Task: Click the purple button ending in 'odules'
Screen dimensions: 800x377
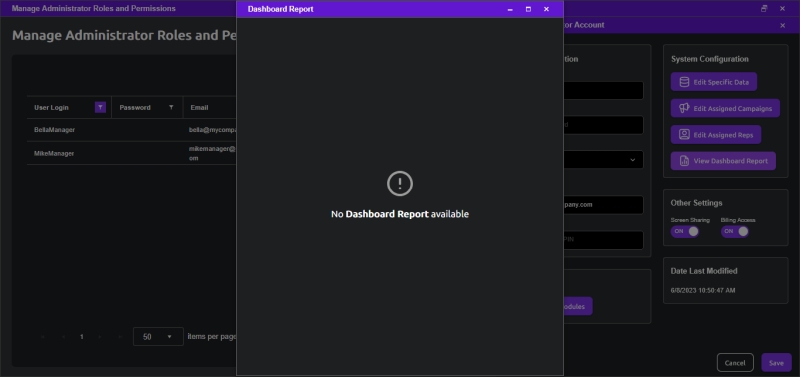Action: [577, 306]
